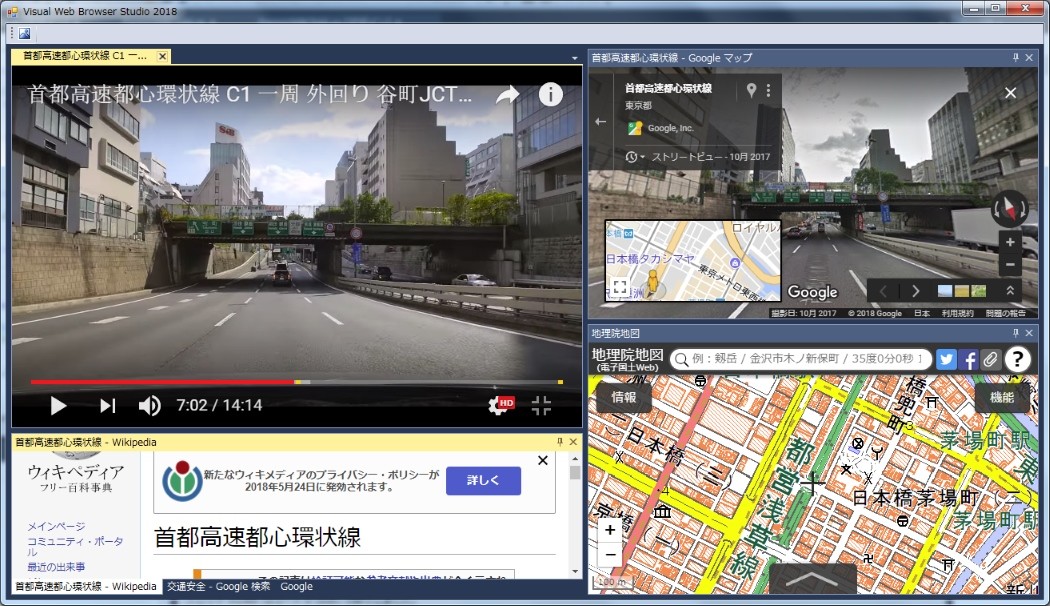Click the paperclip link icon
This screenshot has width=1050, height=606.
tap(990, 360)
